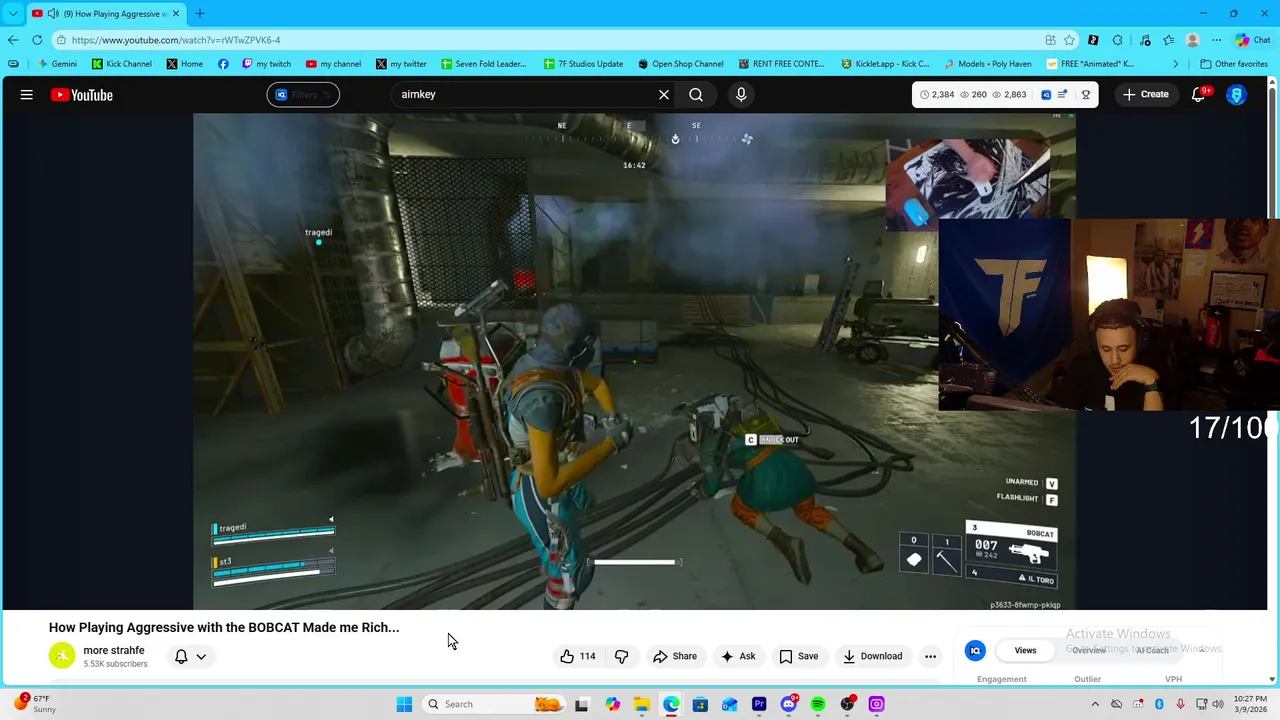
Task: Open the Seven Fold Leader bookmark
Action: tap(483, 64)
